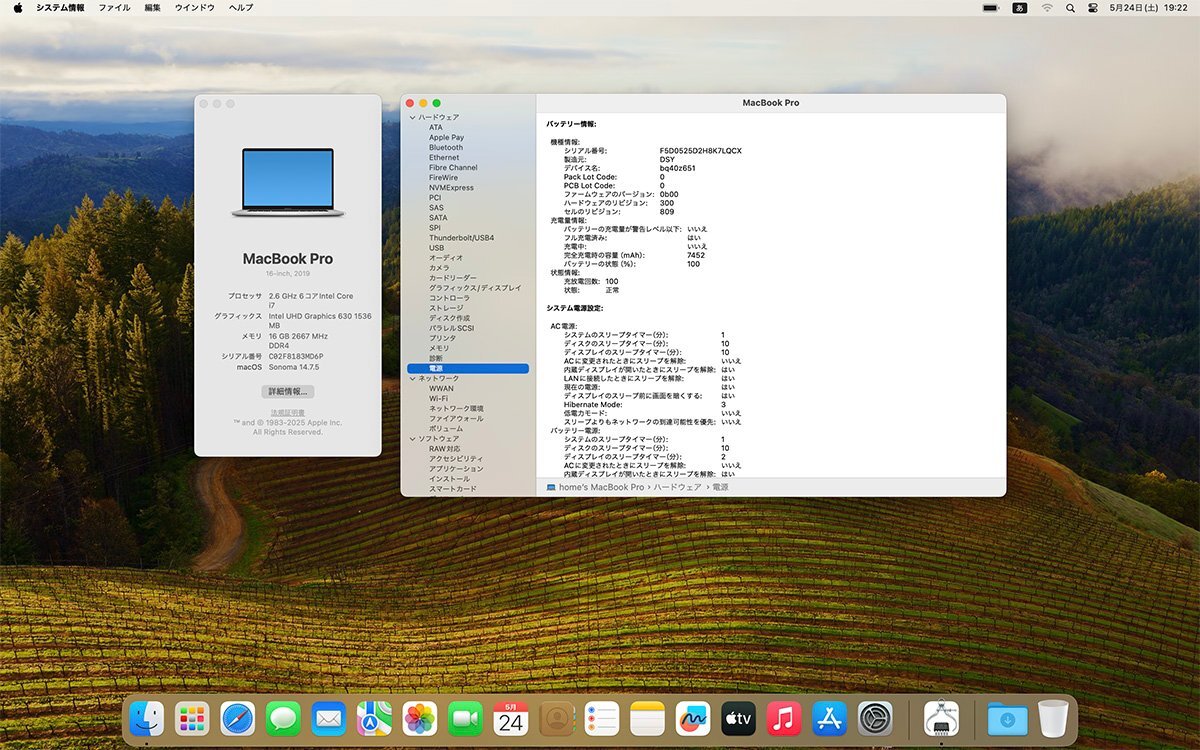
Task: Open the 編集 menu
Action: coord(152,7)
